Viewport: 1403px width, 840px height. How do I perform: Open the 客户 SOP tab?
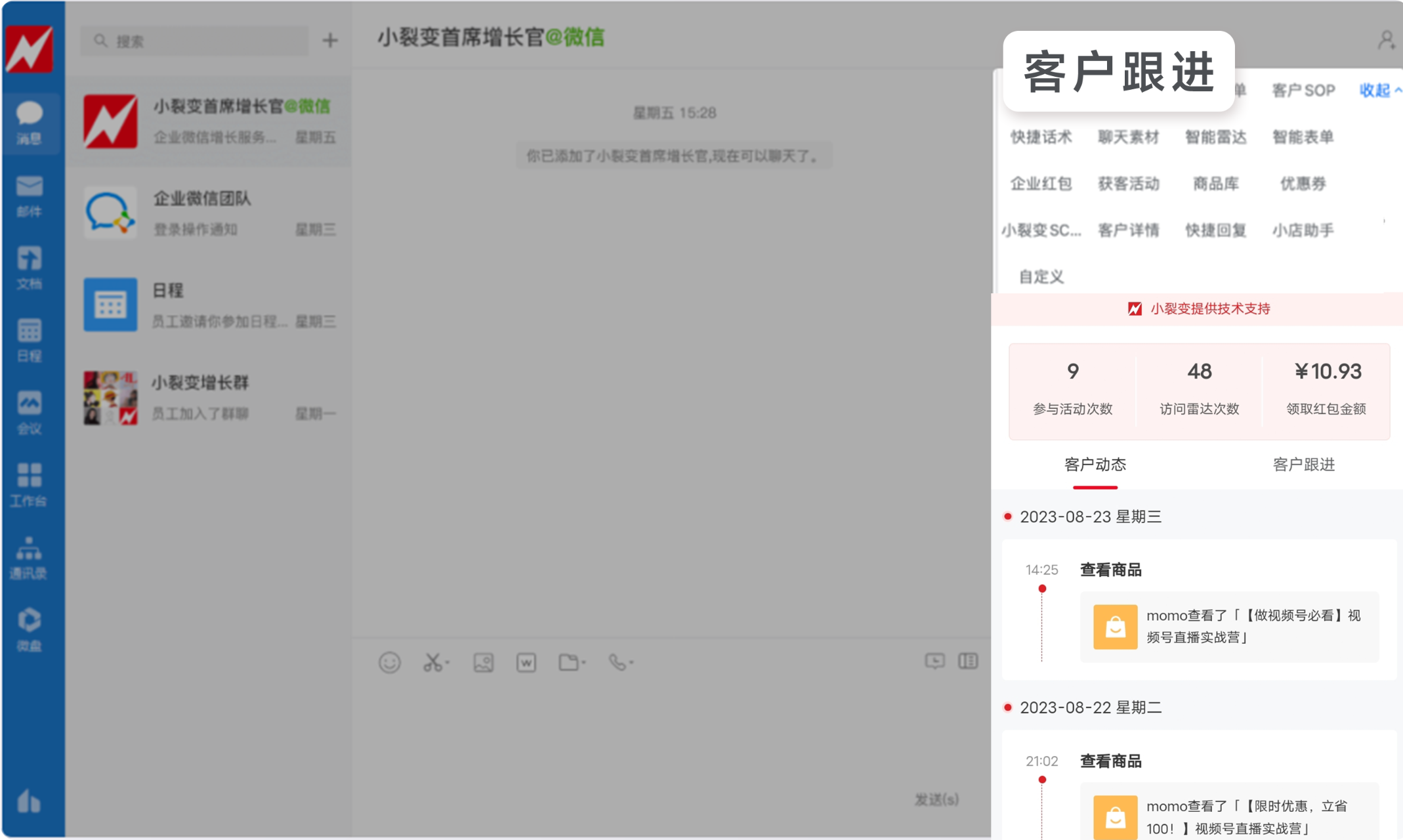tap(1303, 90)
